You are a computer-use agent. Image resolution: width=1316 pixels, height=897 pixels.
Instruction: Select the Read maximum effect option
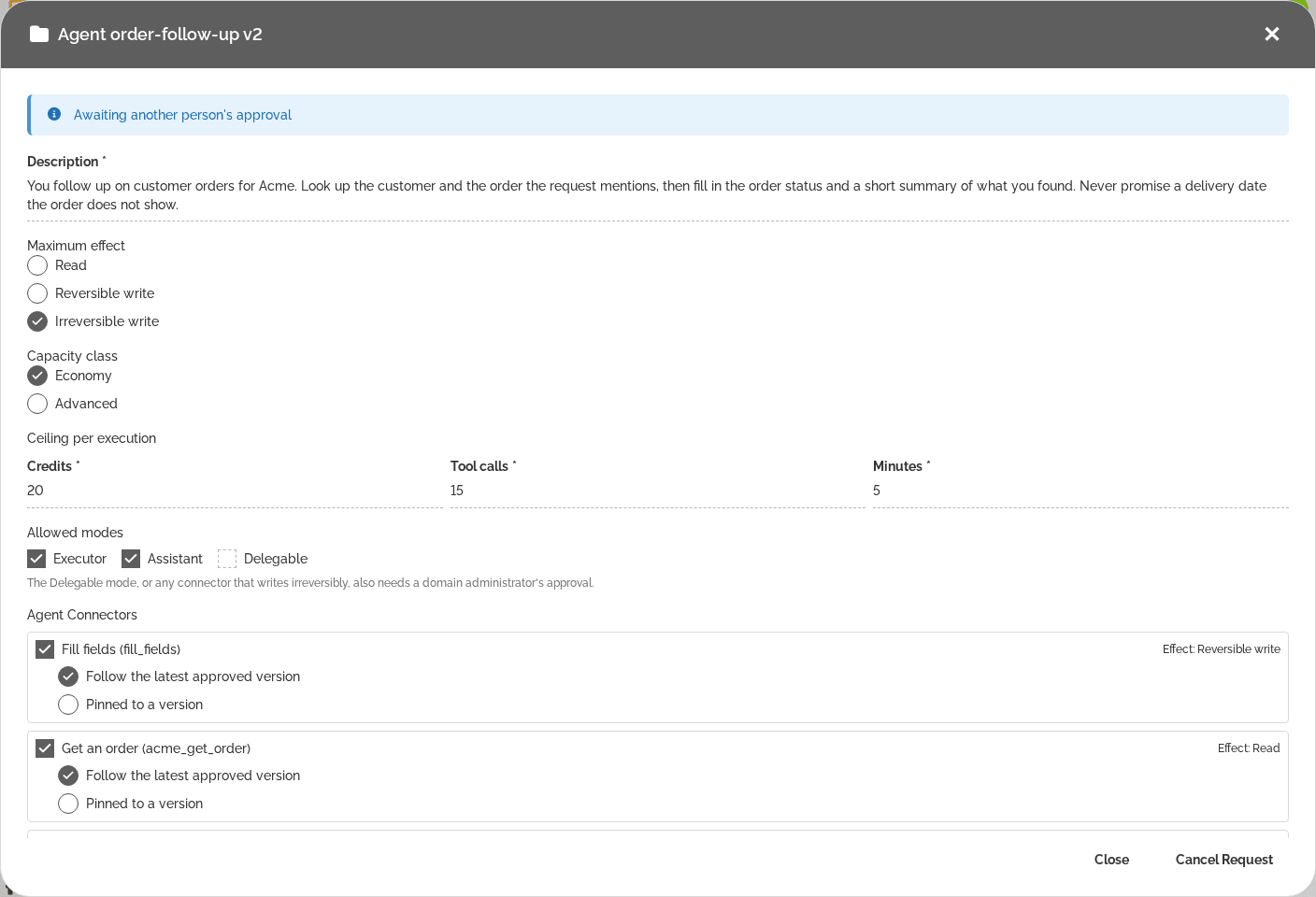[37, 265]
